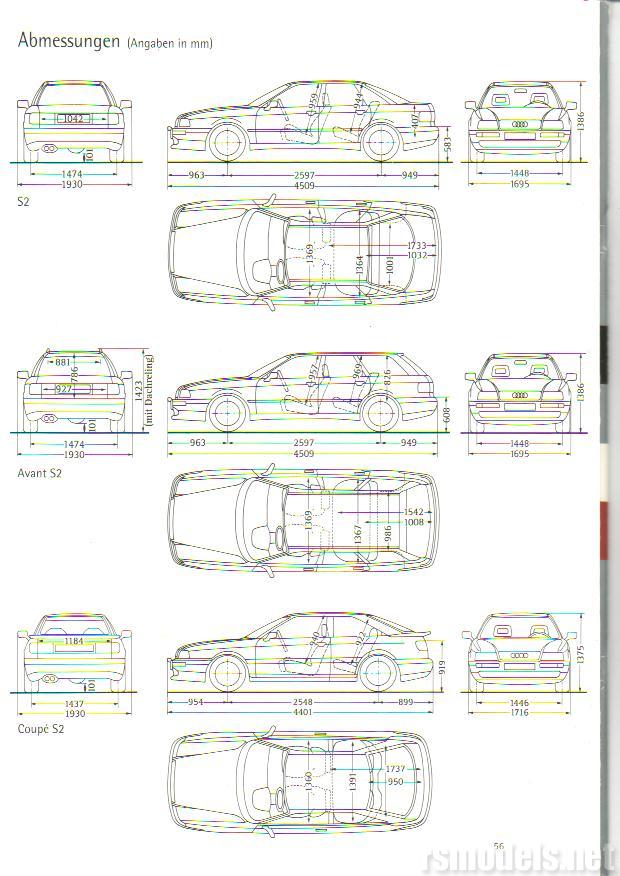Click the overall length value "4401"

303,712
